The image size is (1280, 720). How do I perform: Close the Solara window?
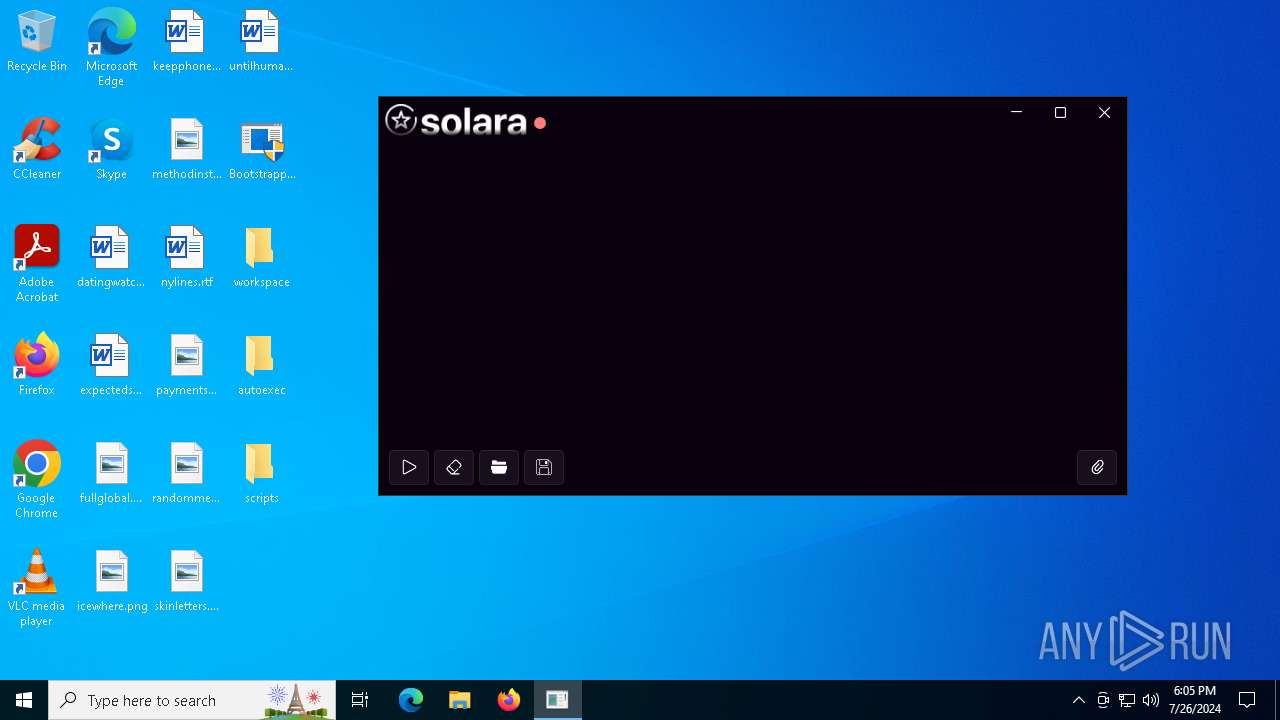coord(1104,113)
